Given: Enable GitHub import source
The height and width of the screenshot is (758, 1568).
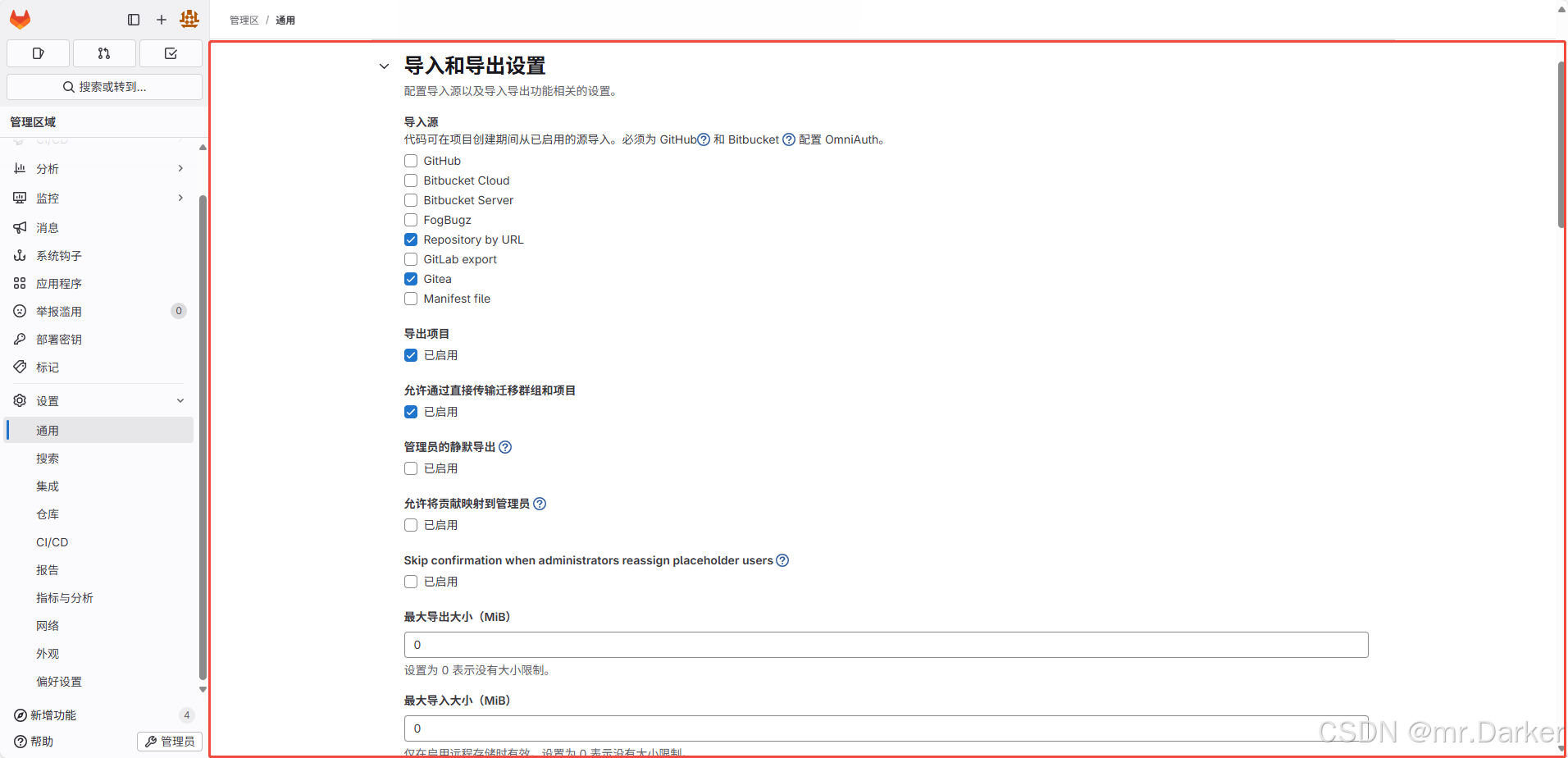Looking at the screenshot, I should (x=411, y=161).
